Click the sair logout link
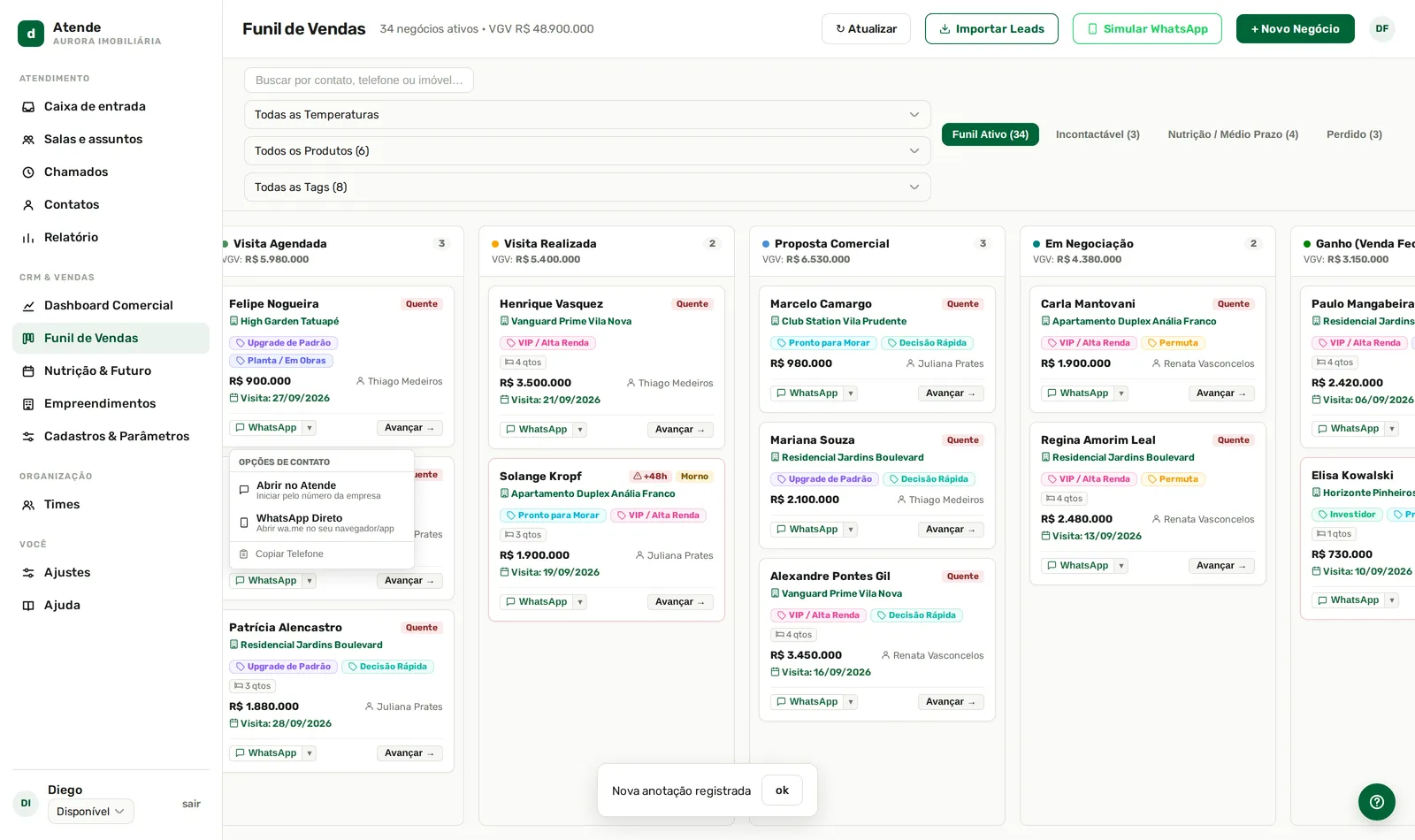 191,804
